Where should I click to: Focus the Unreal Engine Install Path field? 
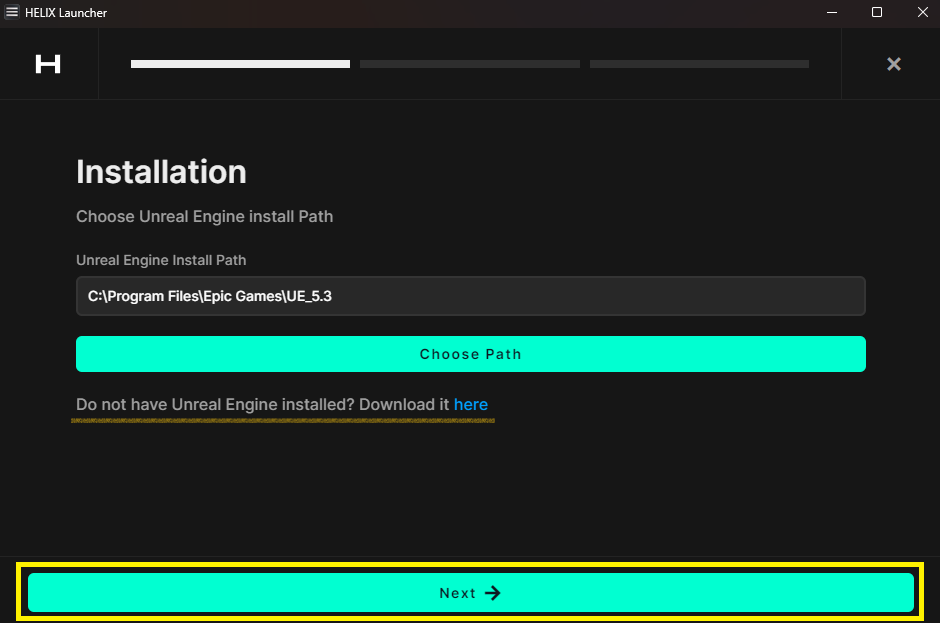click(x=470, y=296)
